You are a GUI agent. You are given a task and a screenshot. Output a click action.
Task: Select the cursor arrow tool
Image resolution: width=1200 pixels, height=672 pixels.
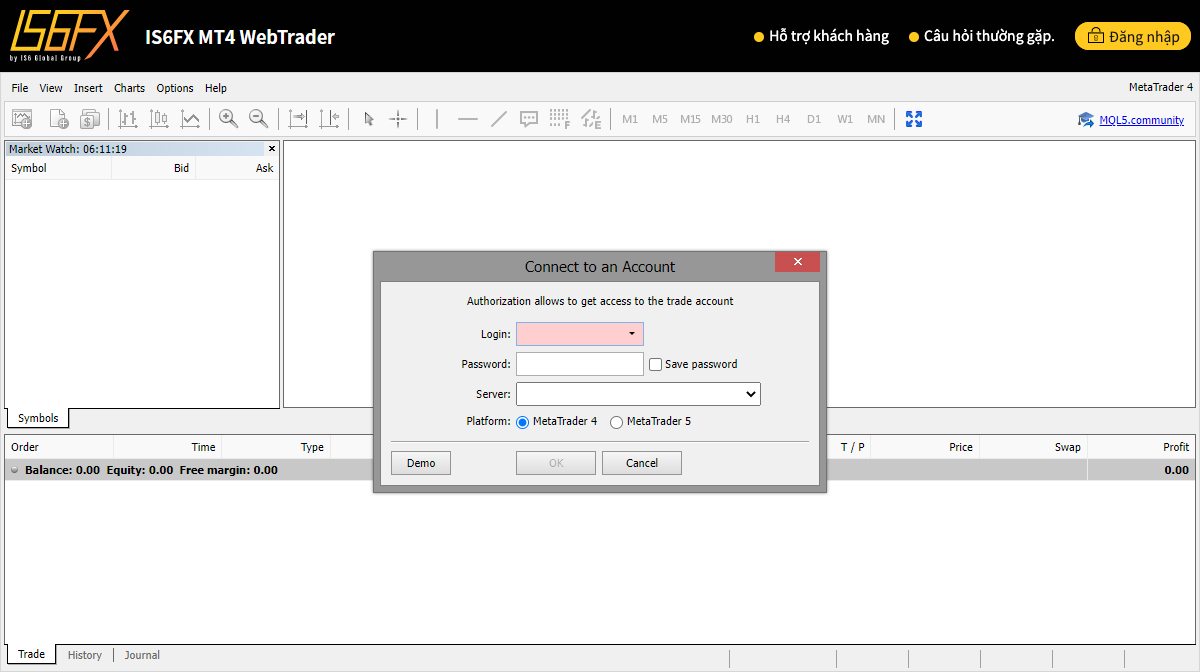pyautogui.click(x=368, y=119)
